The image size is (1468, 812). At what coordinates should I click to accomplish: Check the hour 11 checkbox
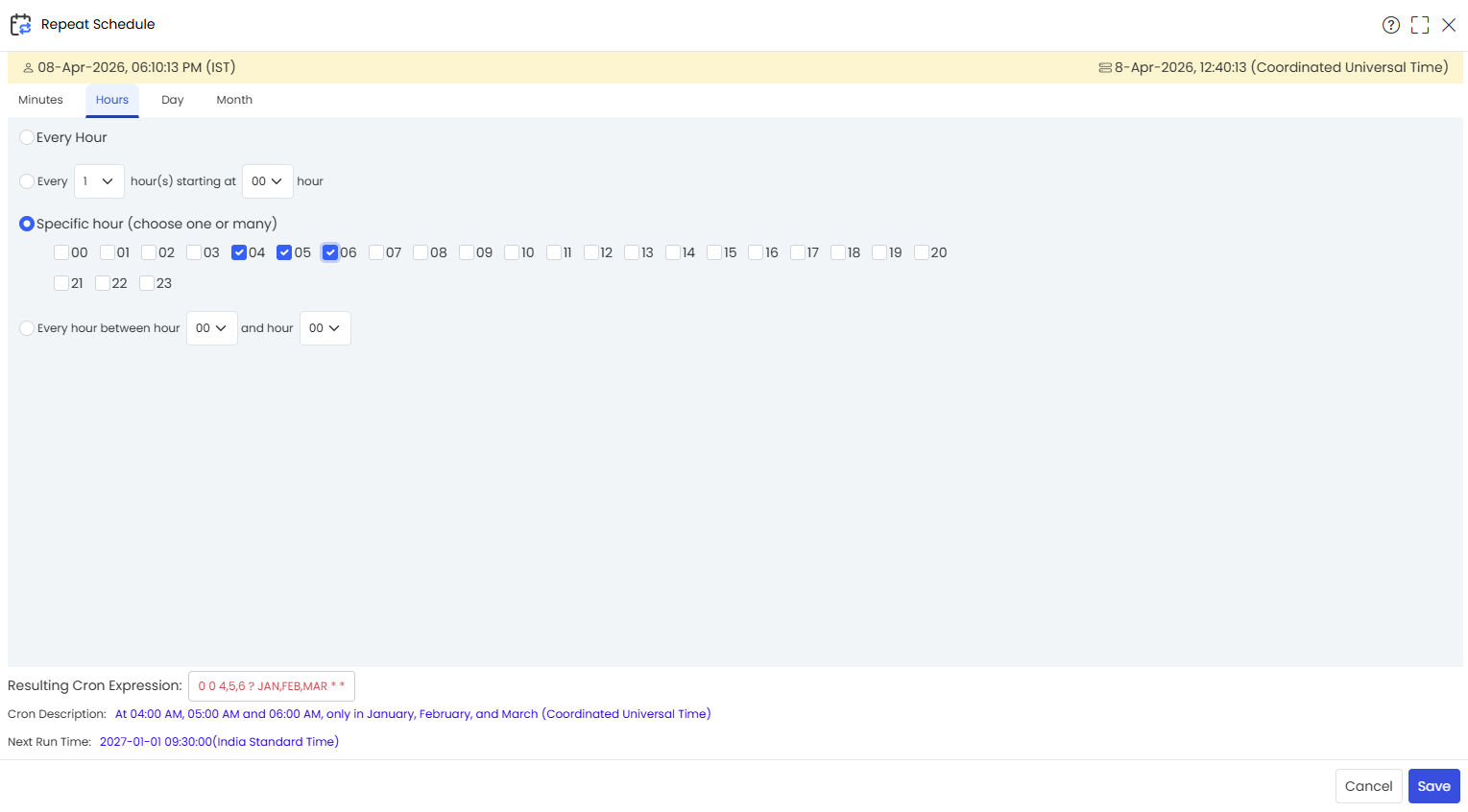coord(554,252)
